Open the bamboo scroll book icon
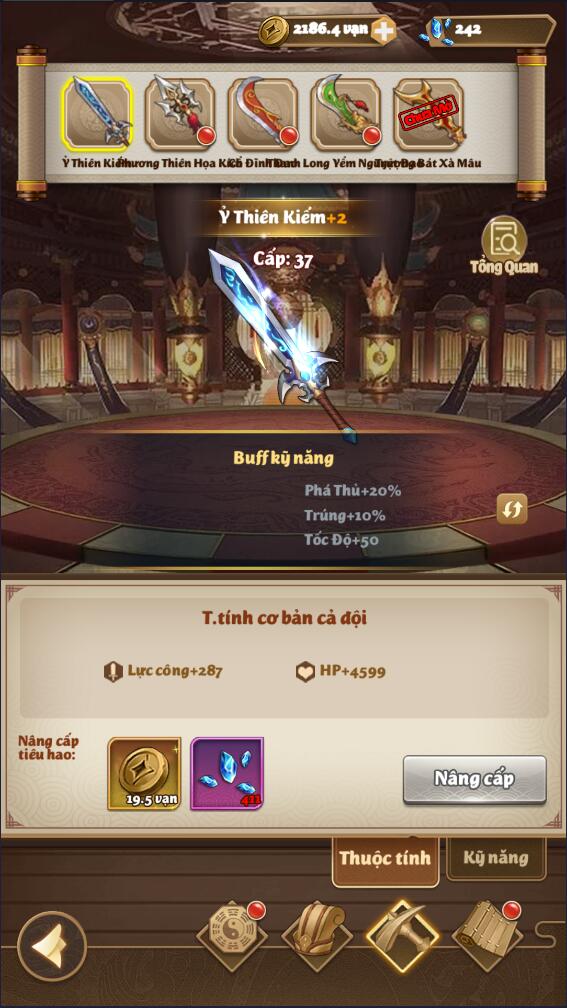 (488, 936)
